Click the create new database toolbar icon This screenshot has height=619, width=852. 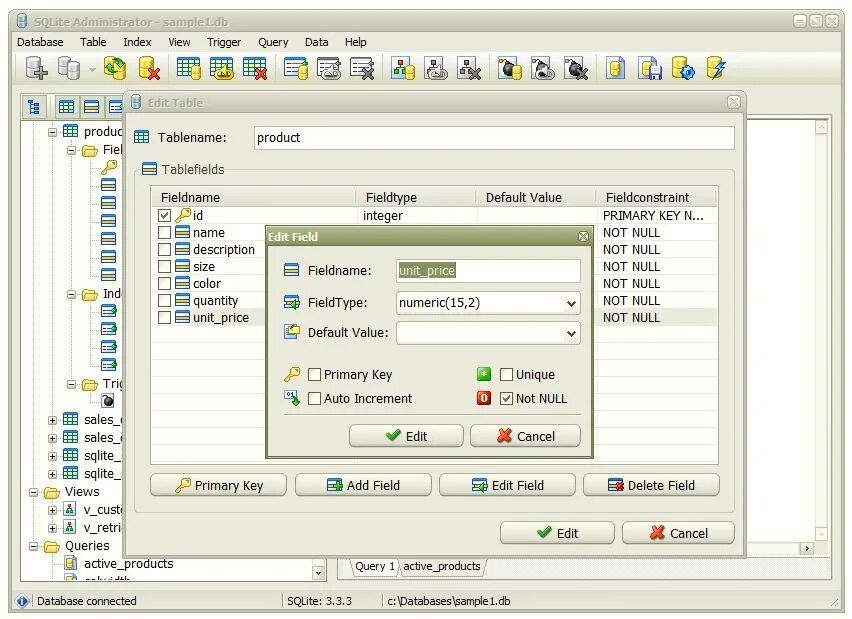click(37, 68)
